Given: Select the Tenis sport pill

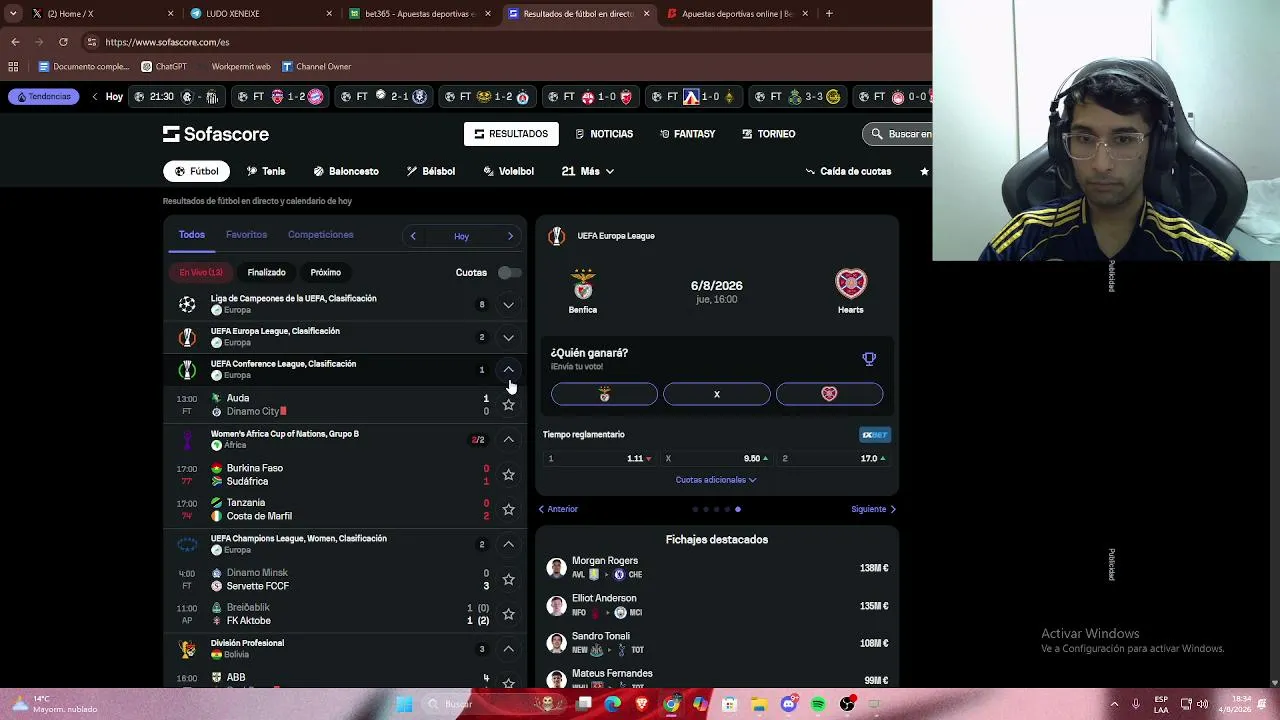Looking at the screenshot, I should (266, 171).
